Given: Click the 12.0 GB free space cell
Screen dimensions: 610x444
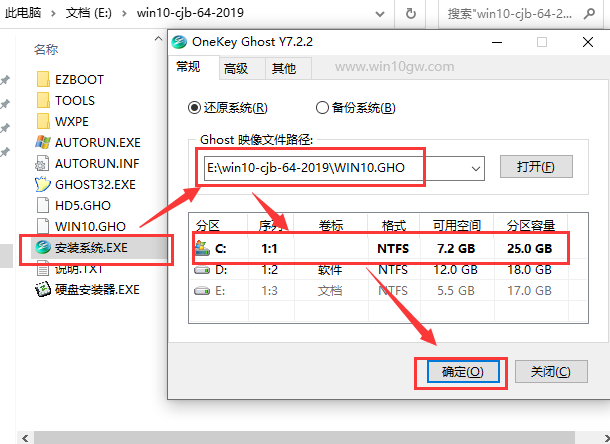Looking at the screenshot, I should 456,270.
